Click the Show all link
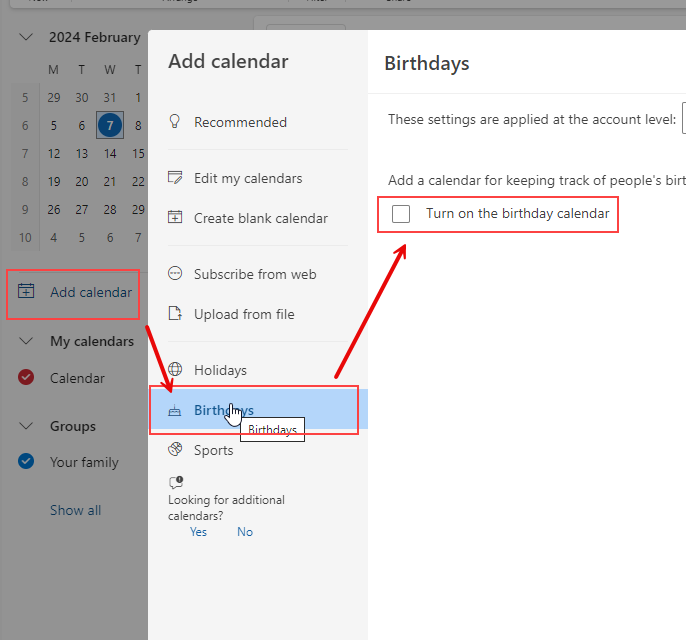This screenshot has width=686, height=640. [x=75, y=510]
